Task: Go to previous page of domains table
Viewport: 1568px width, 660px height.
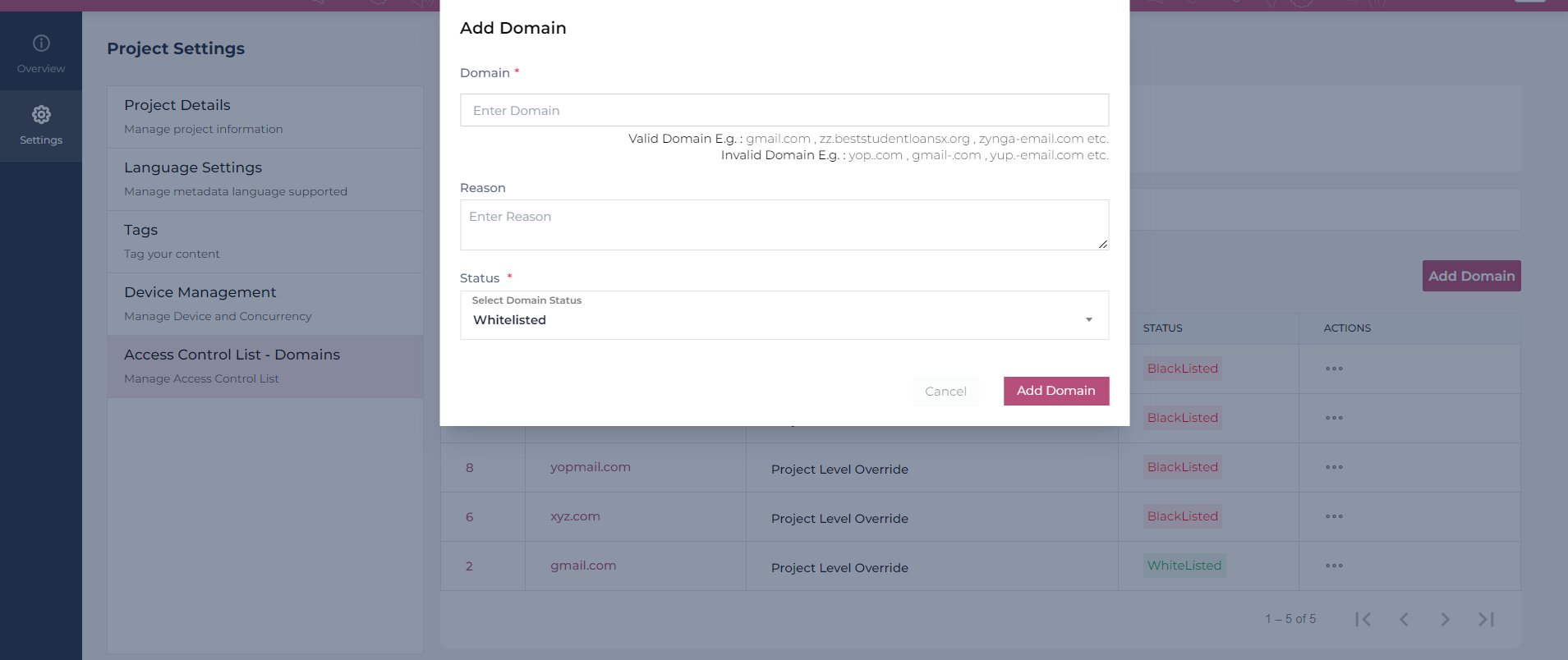Action: (x=1404, y=619)
